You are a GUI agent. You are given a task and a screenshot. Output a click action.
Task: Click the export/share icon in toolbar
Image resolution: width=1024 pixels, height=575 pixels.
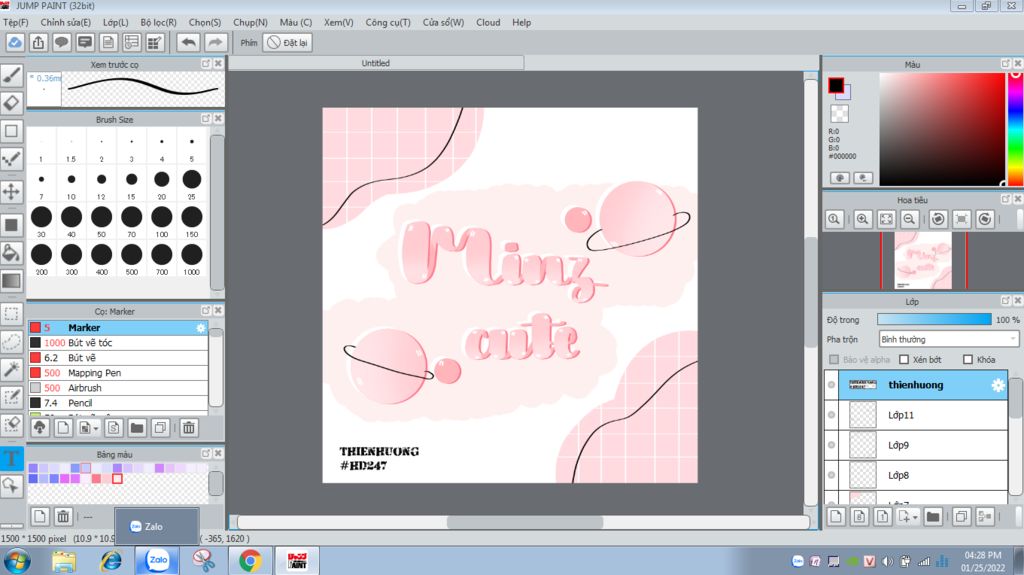[39, 42]
